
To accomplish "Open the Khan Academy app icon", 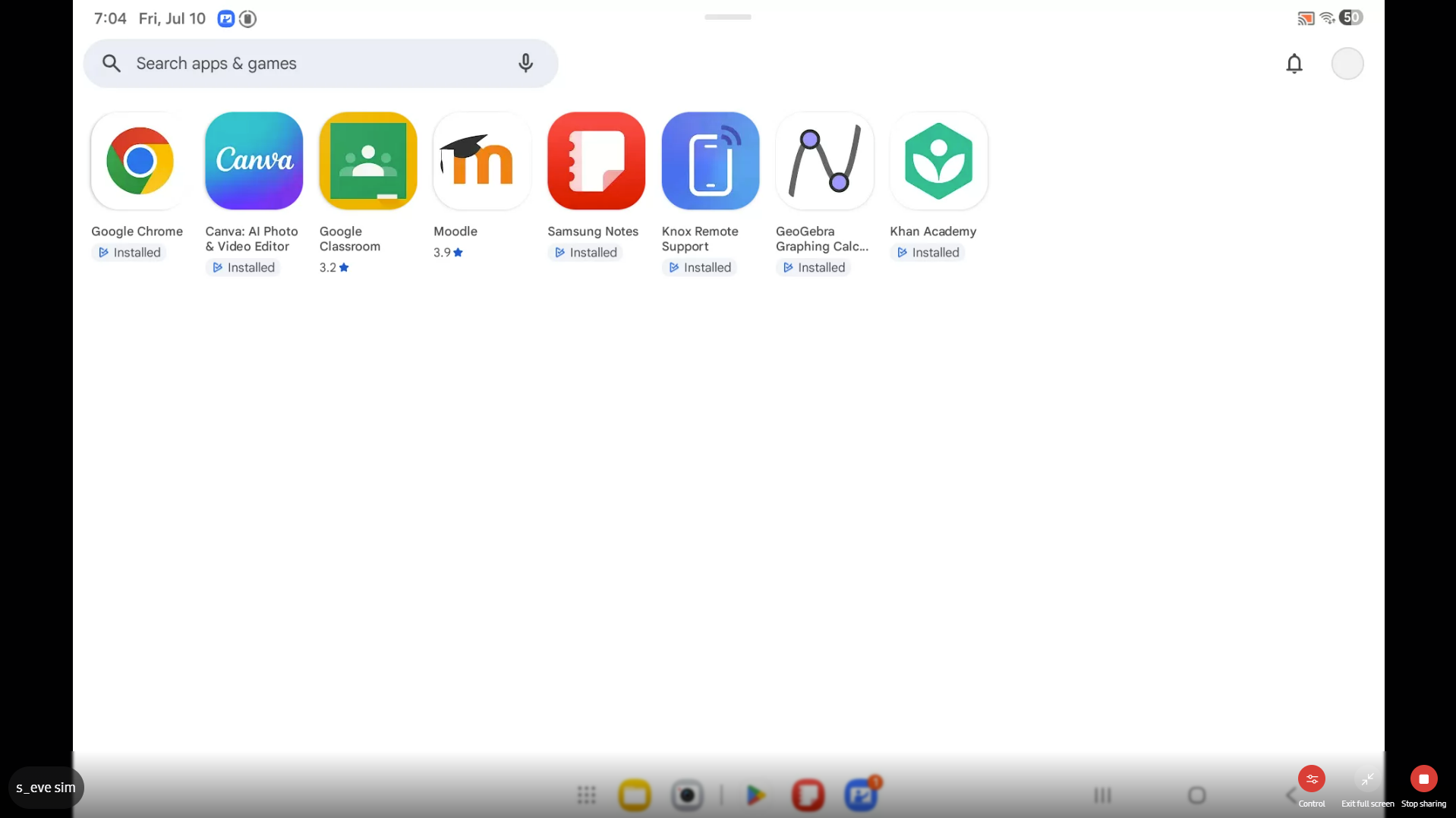I will click(939, 161).
